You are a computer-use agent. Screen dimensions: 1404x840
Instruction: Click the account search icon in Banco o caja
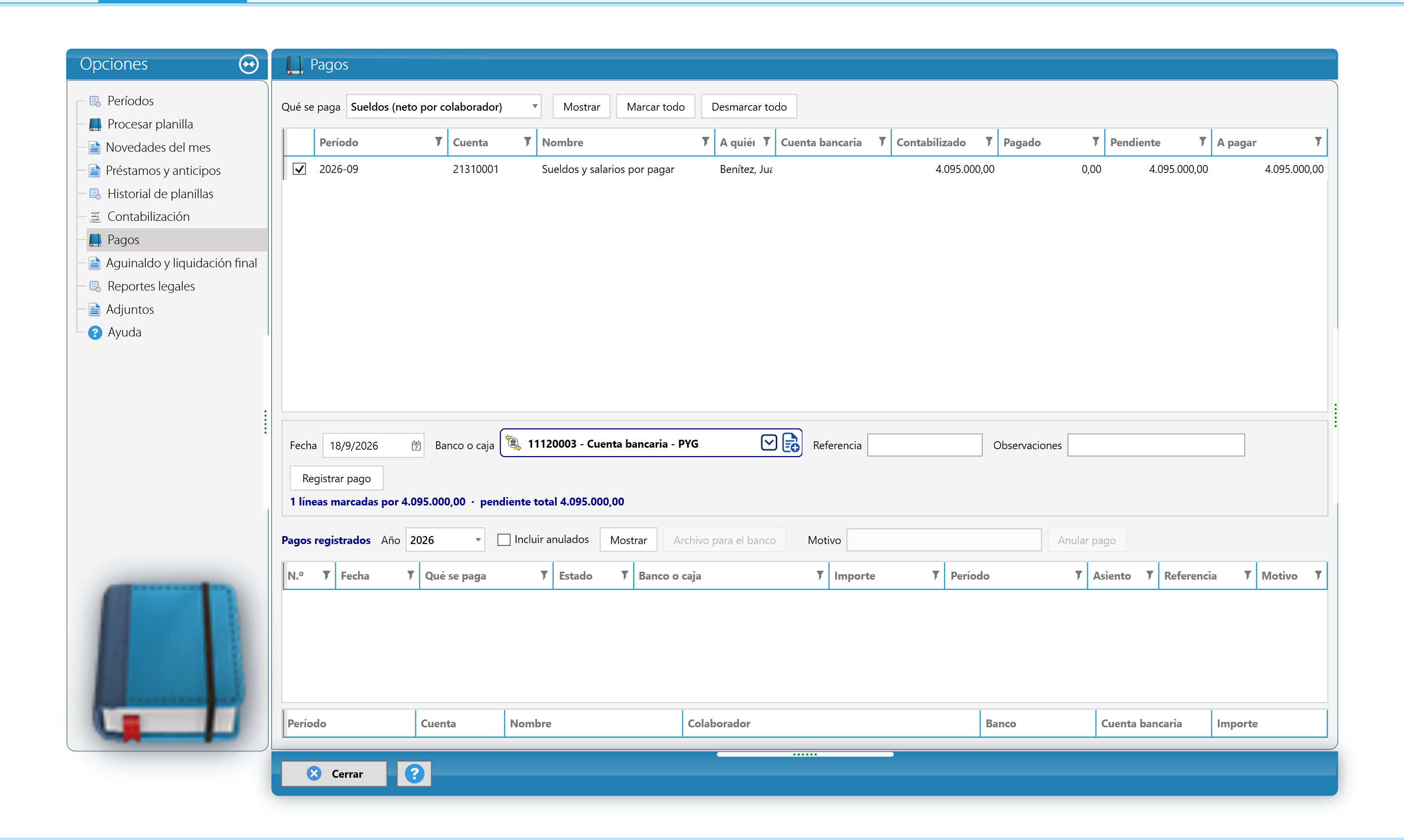coord(513,443)
